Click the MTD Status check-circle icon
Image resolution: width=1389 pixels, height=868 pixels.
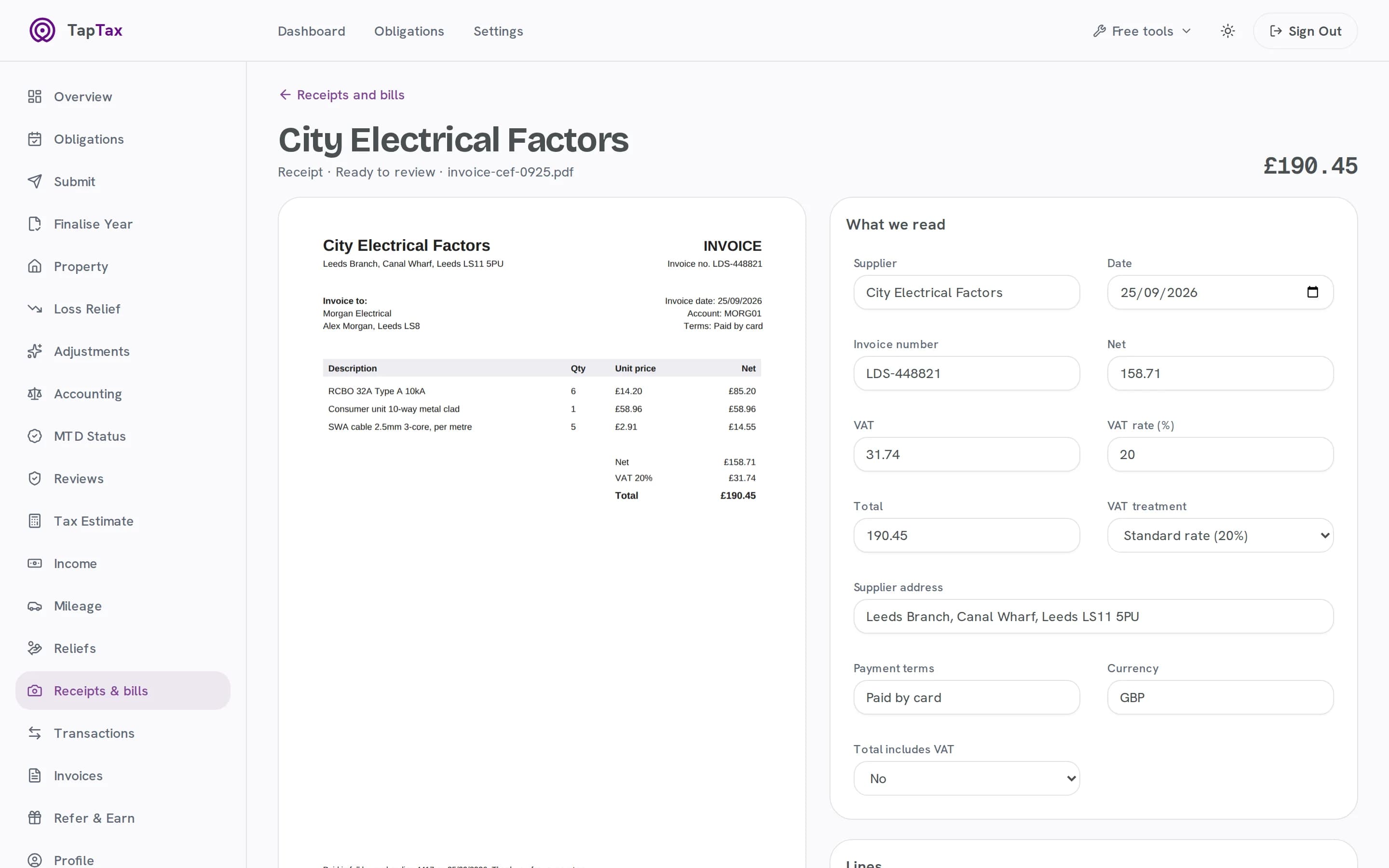[35, 436]
